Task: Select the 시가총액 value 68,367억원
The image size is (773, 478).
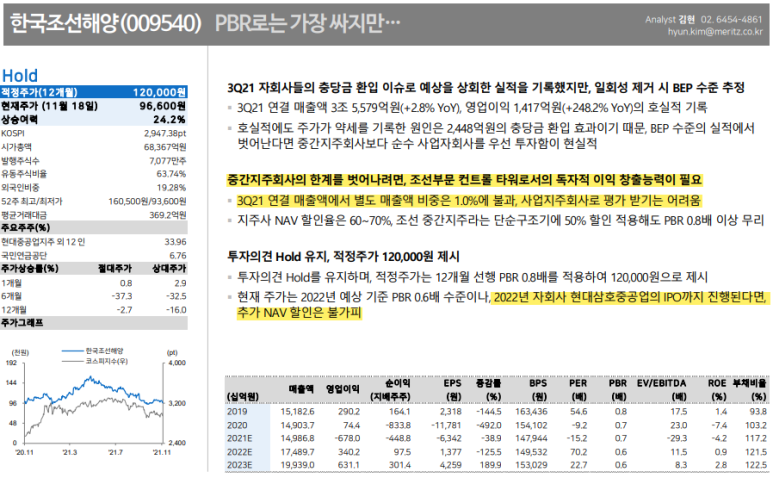Action: [165, 147]
